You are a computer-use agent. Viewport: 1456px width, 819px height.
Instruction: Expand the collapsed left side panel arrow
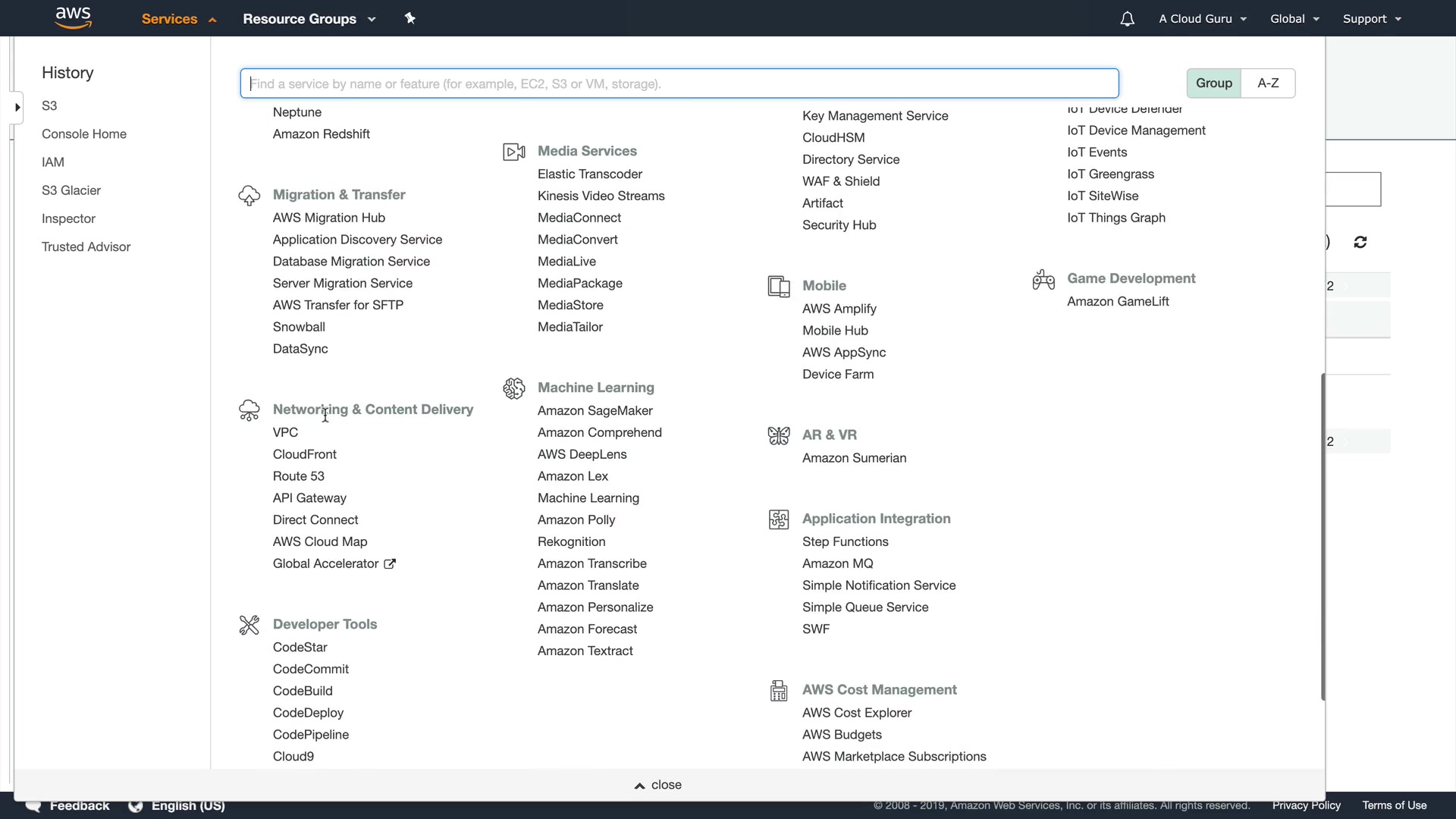(17, 107)
